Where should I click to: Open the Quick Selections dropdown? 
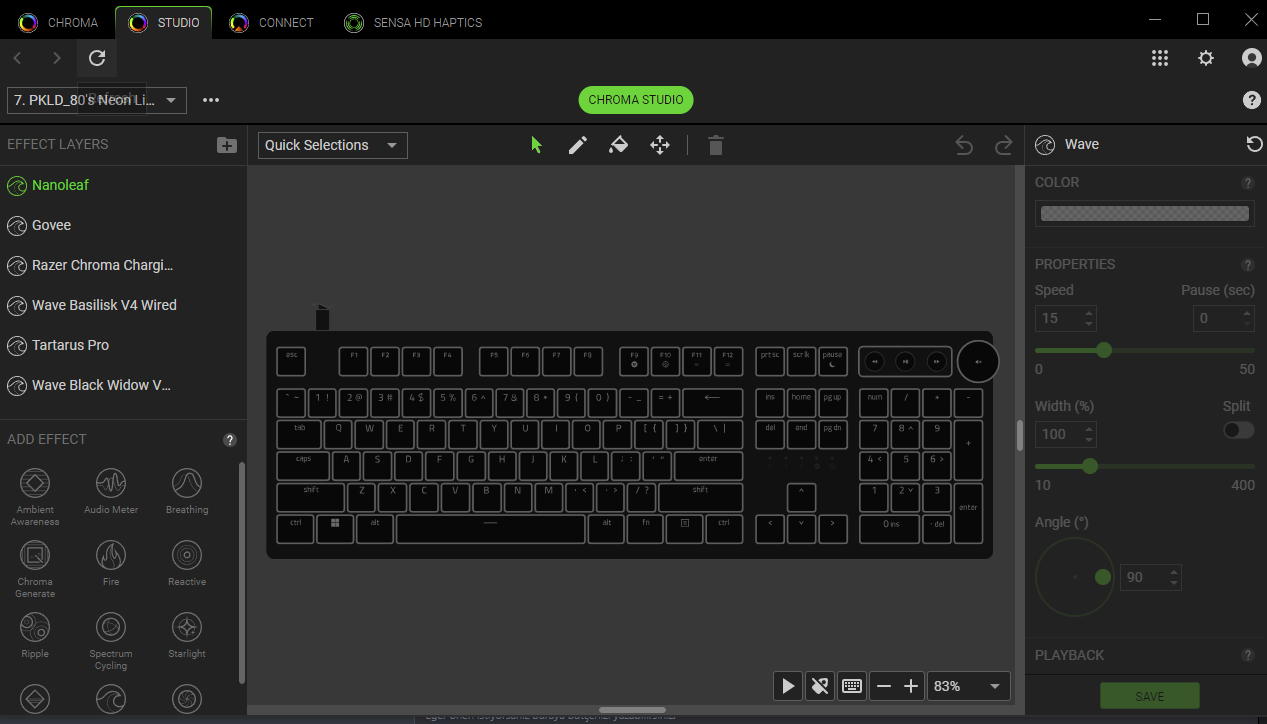333,145
